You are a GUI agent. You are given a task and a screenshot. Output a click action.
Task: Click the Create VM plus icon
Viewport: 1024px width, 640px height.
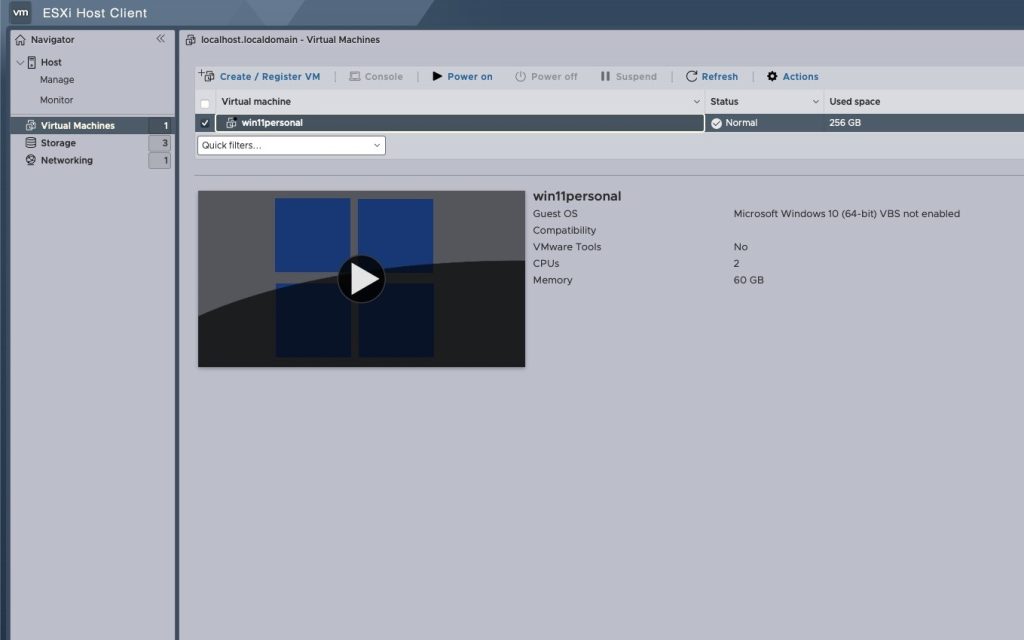point(206,76)
